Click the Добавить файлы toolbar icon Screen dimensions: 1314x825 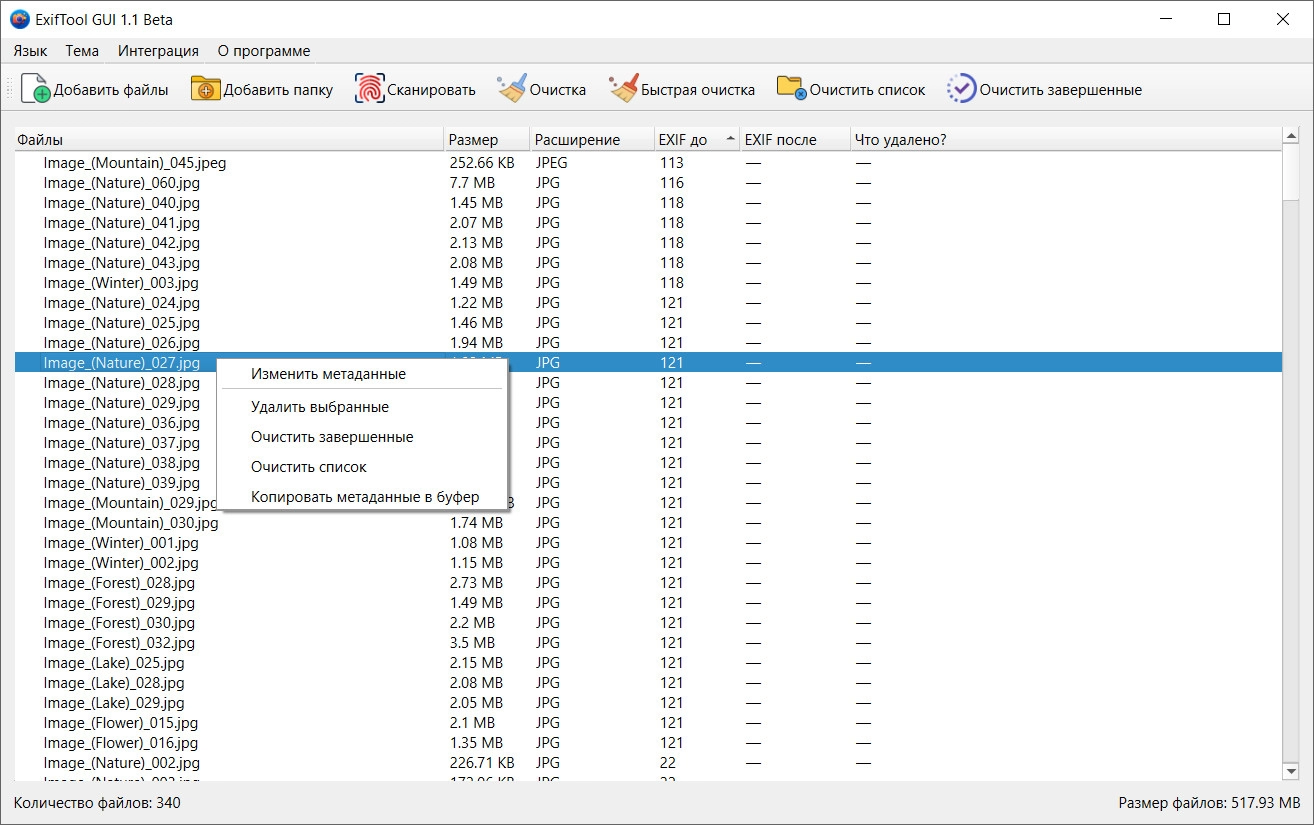point(35,89)
